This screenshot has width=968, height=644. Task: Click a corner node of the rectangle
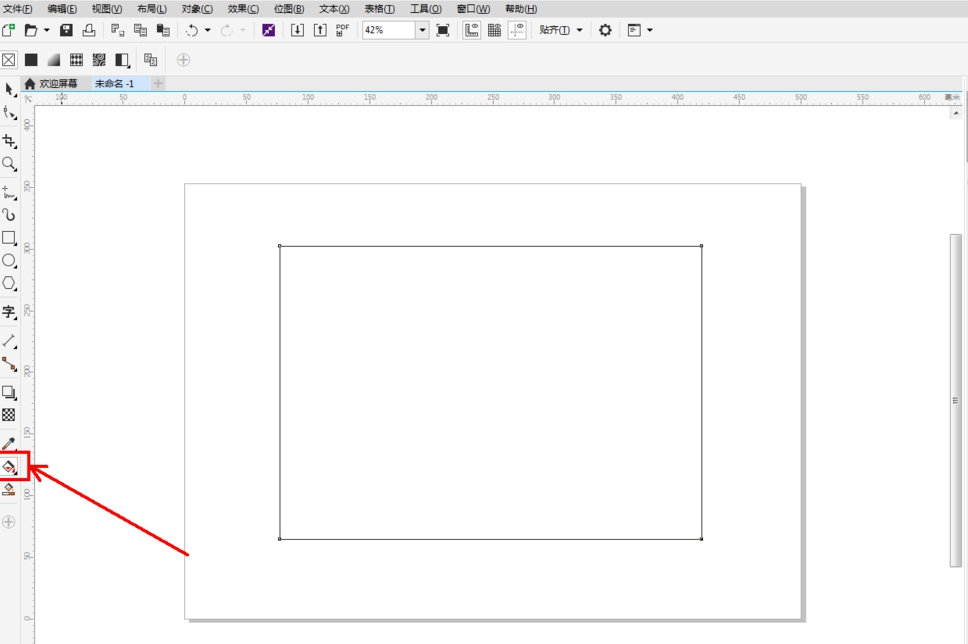tap(280, 246)
